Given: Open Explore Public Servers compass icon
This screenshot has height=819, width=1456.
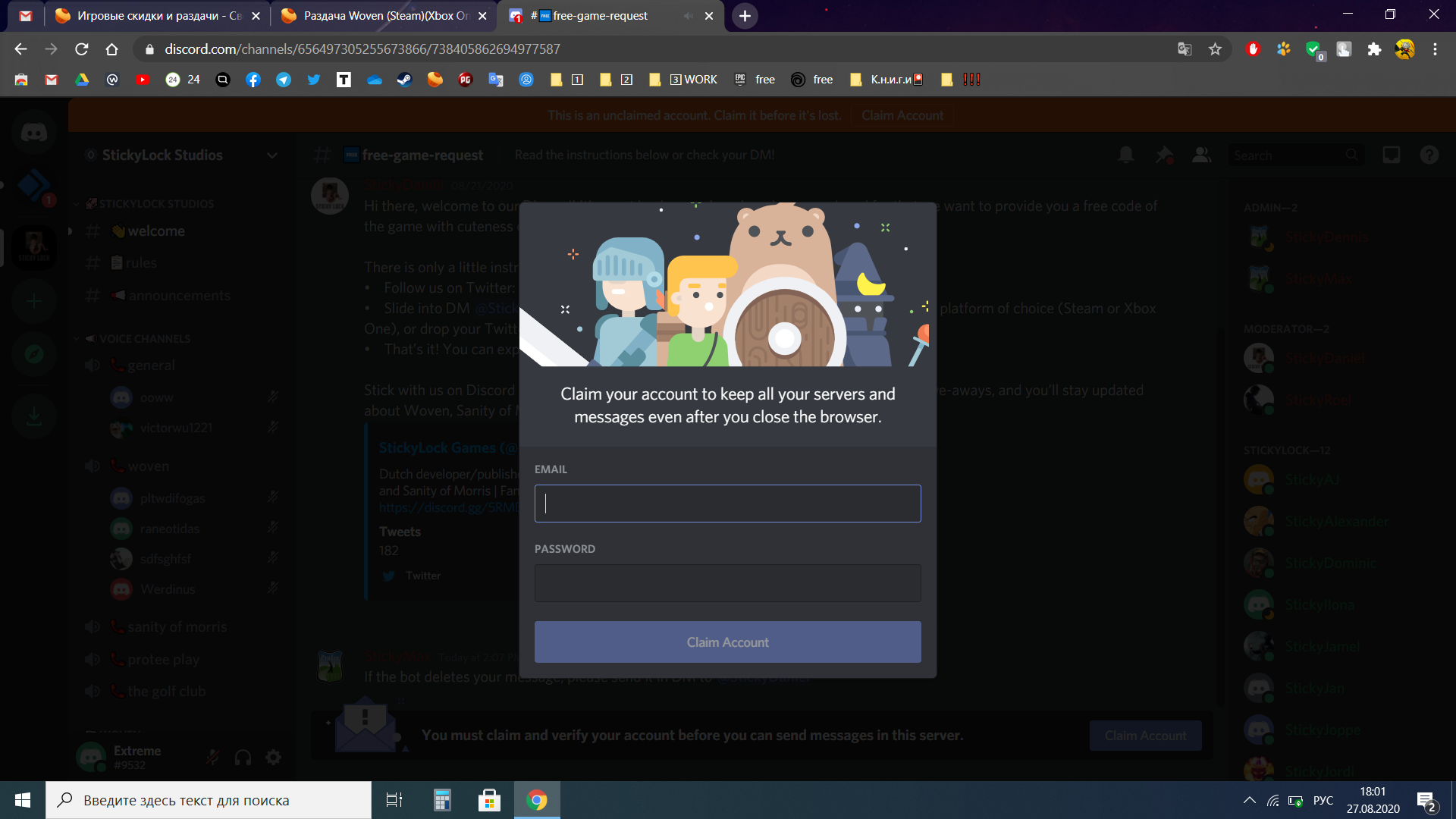Looking at the screenshot, I should click(x=34, y=354).
